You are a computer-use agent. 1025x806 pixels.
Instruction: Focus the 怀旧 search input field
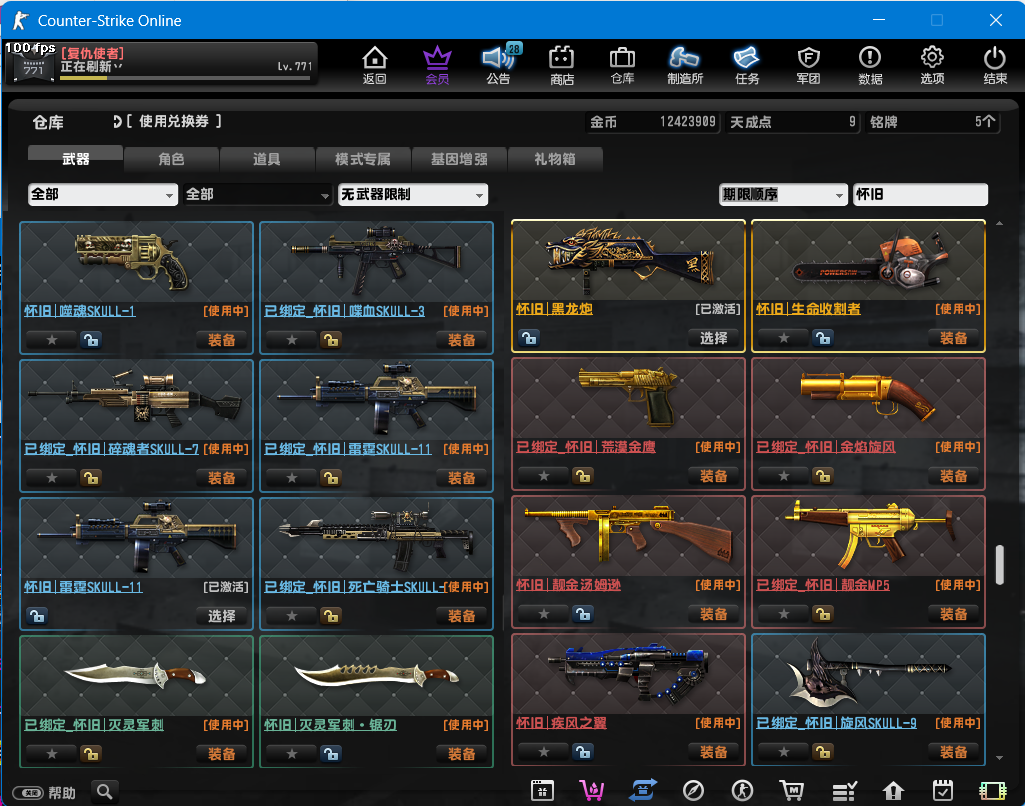coord(920,194)
